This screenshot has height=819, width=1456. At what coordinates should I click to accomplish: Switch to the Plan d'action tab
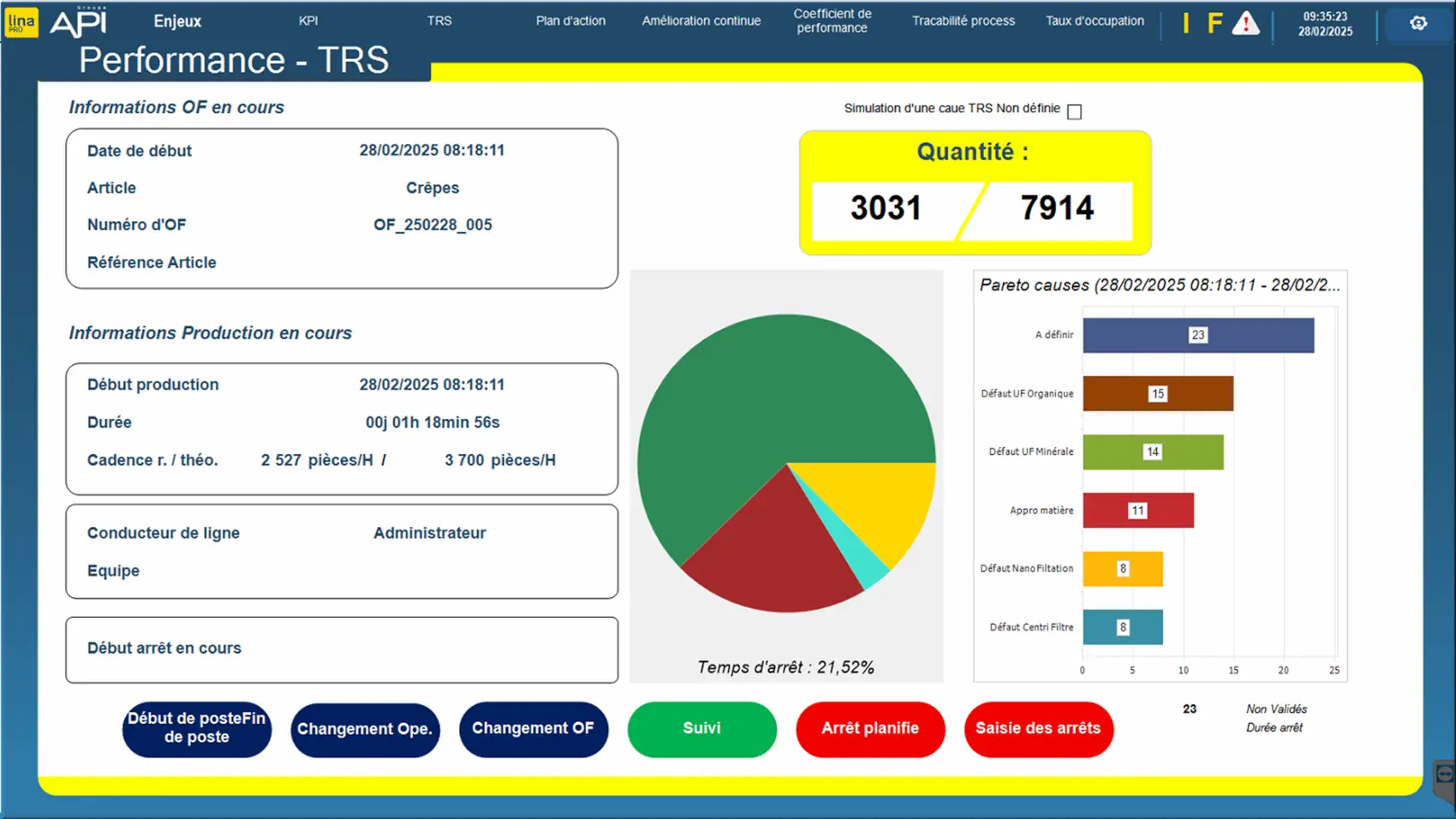570,21
